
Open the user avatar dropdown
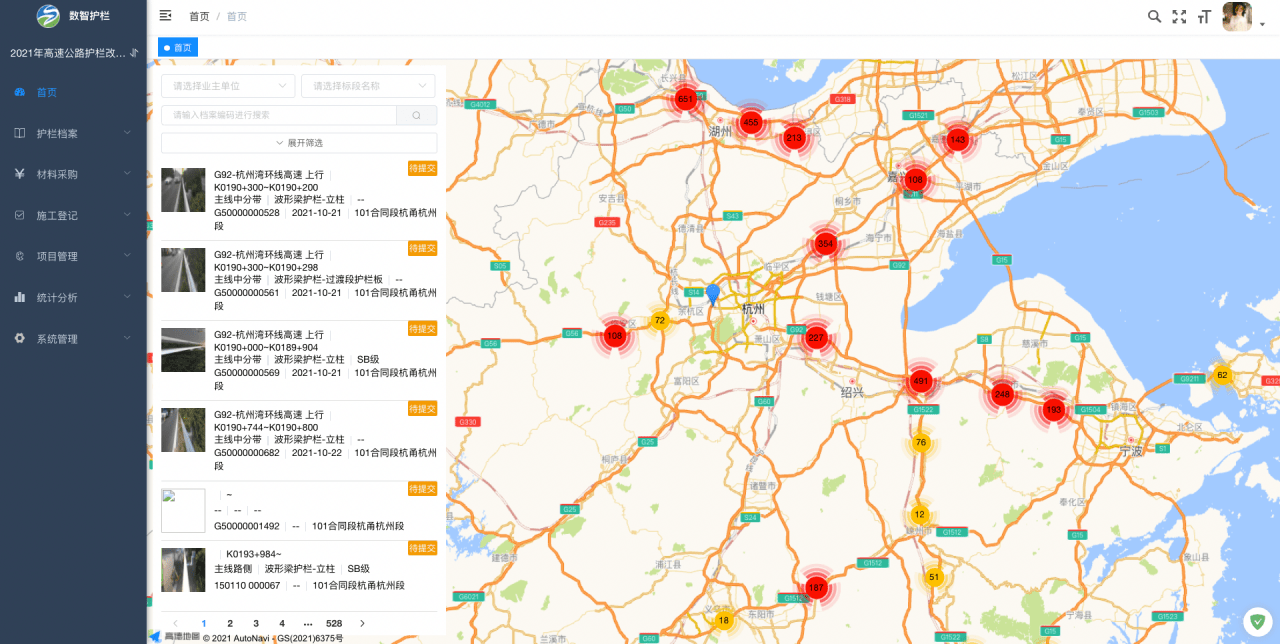[x=1238, y=17]
